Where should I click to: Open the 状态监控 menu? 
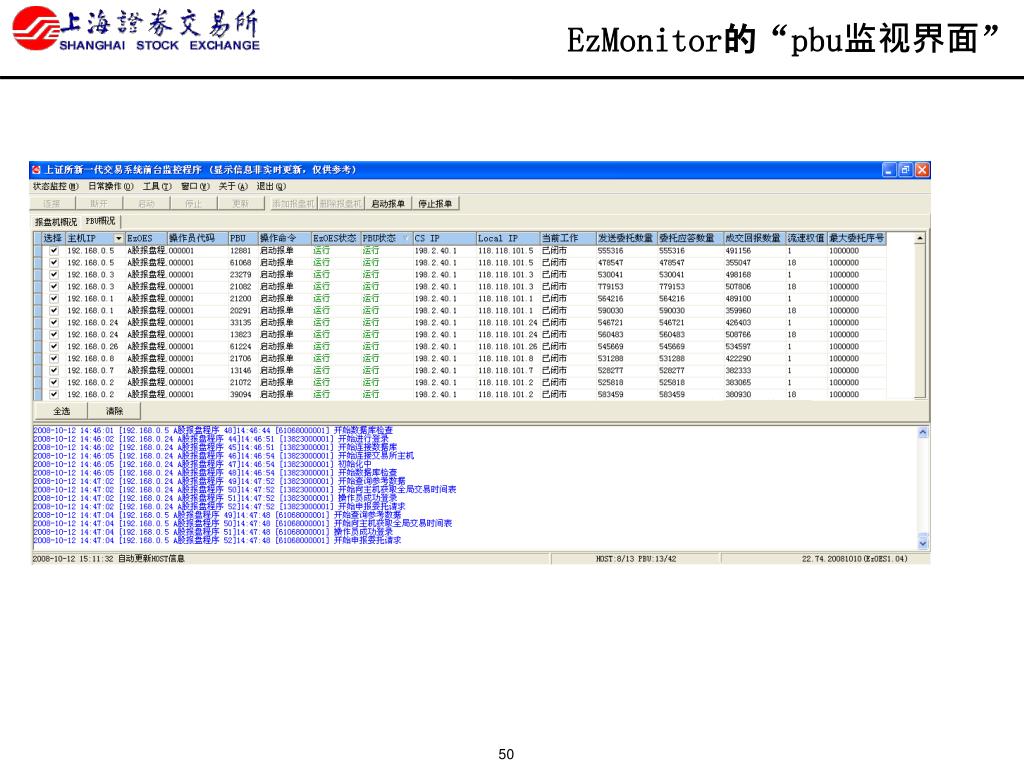click(x=56, y=187)
